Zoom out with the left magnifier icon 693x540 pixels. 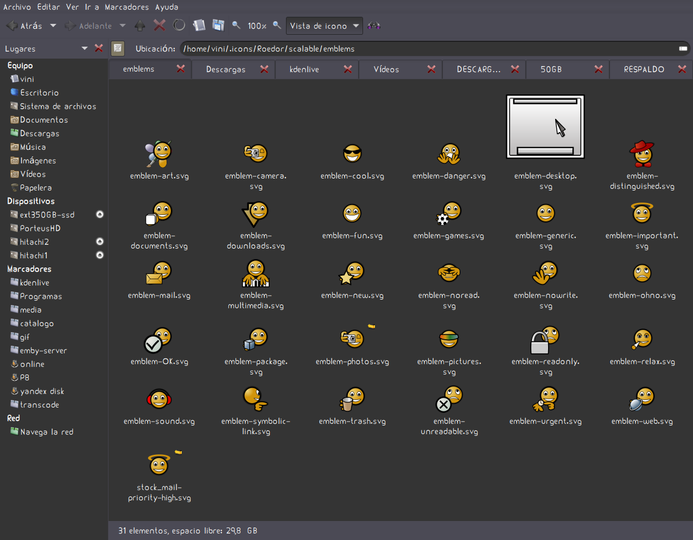click(x=236, y=25)
